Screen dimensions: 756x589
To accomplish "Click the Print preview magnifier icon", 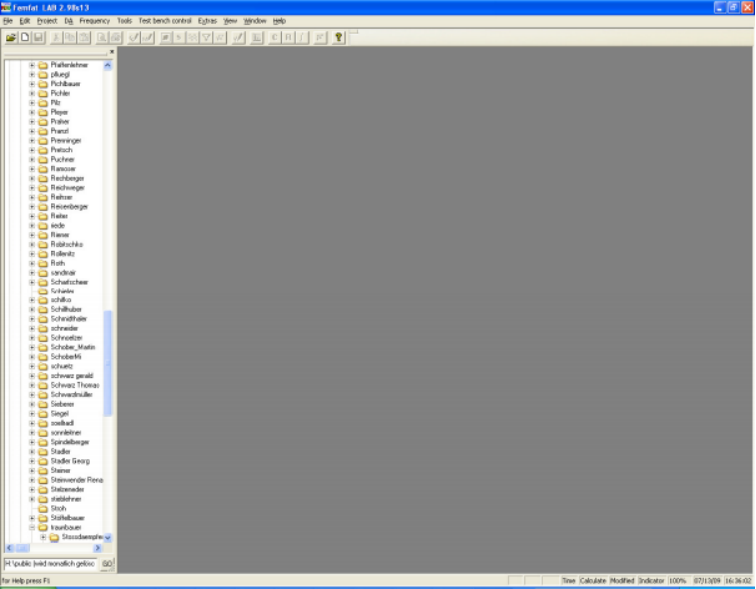I will tap(102, 38).
